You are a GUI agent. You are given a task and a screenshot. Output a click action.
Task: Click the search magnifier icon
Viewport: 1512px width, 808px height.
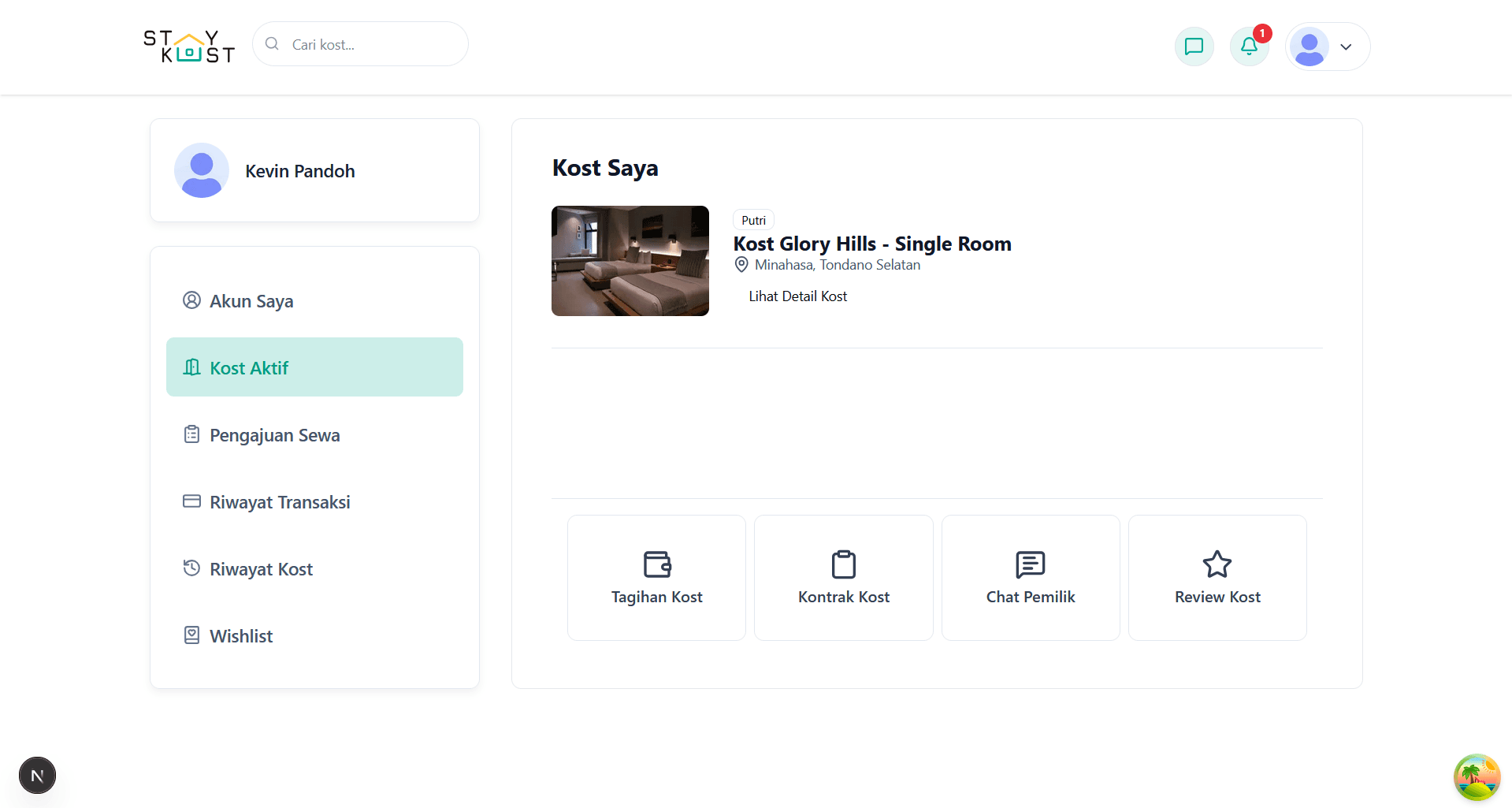point(272,44)
